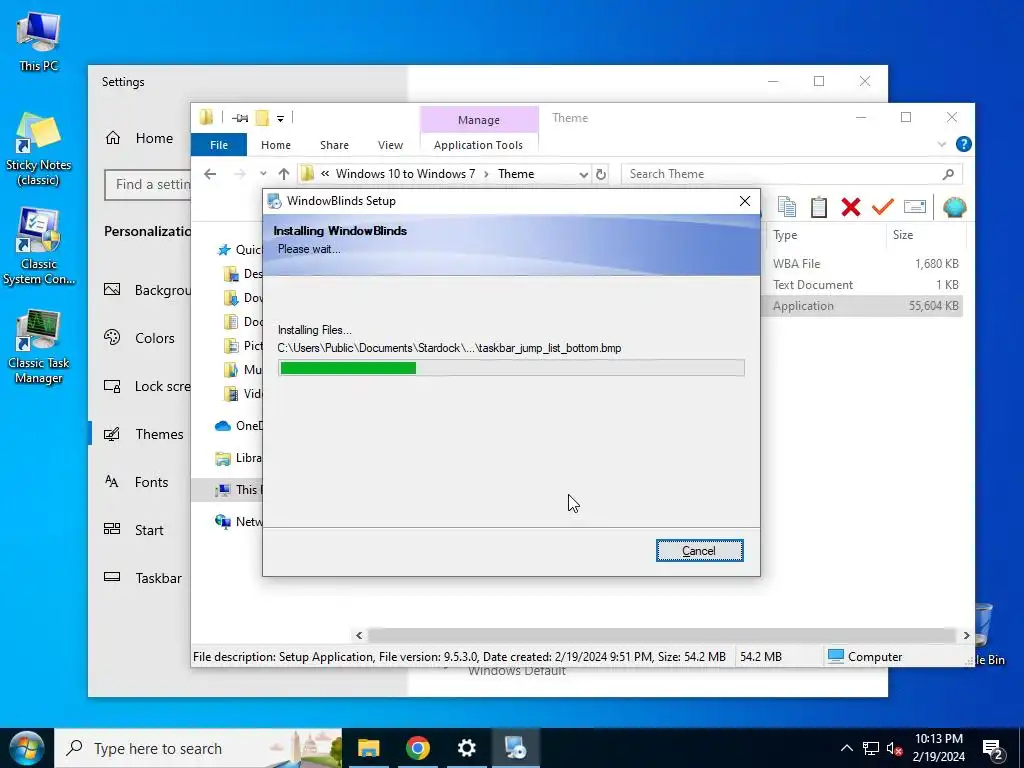Show hidden system tray icons
The image size is (1024, 768).
pos(846,748)
